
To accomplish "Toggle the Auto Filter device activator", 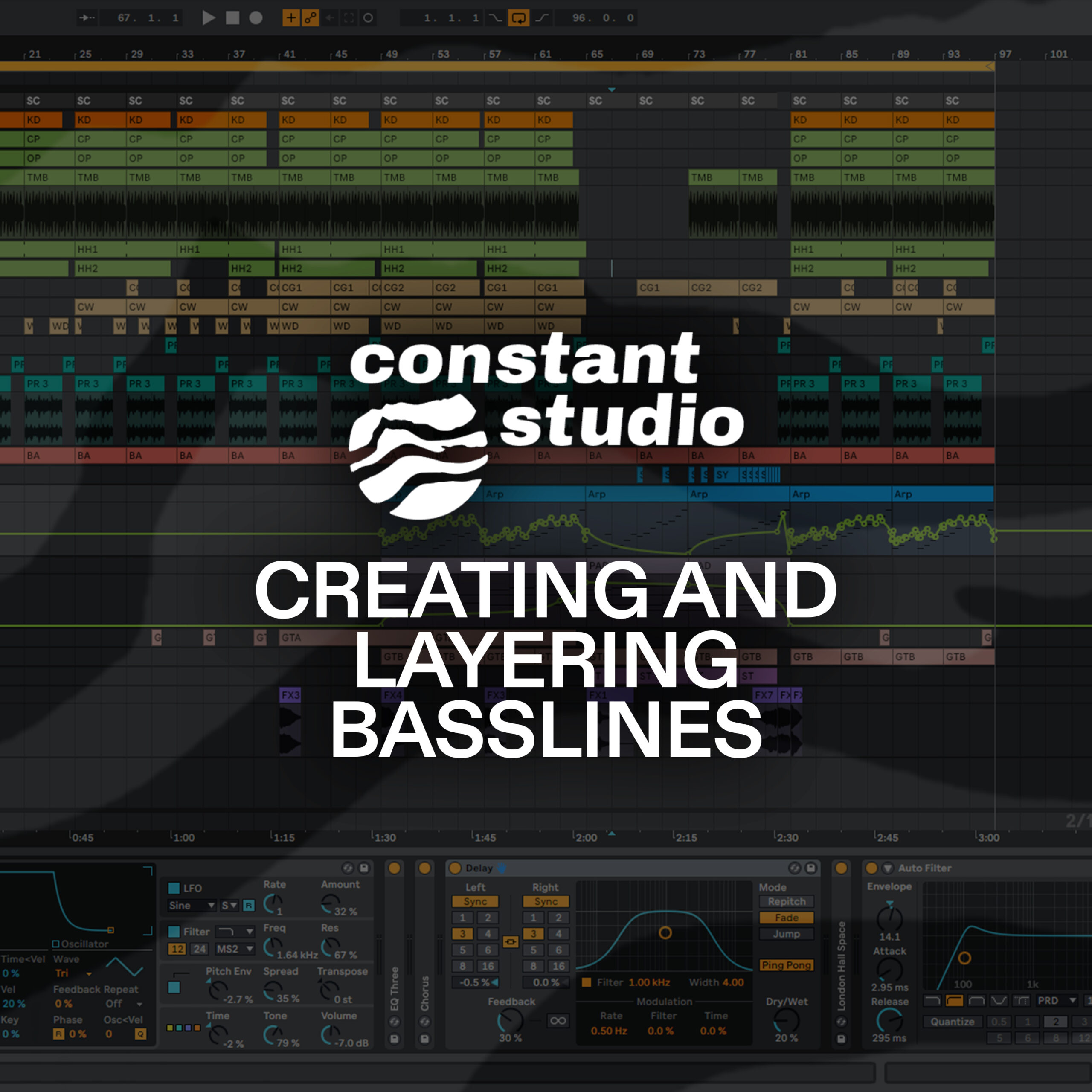I will 871,868.
